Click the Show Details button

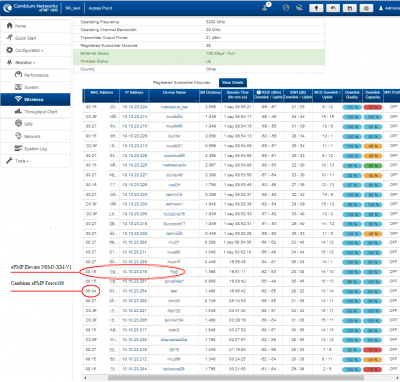(233, 82)
